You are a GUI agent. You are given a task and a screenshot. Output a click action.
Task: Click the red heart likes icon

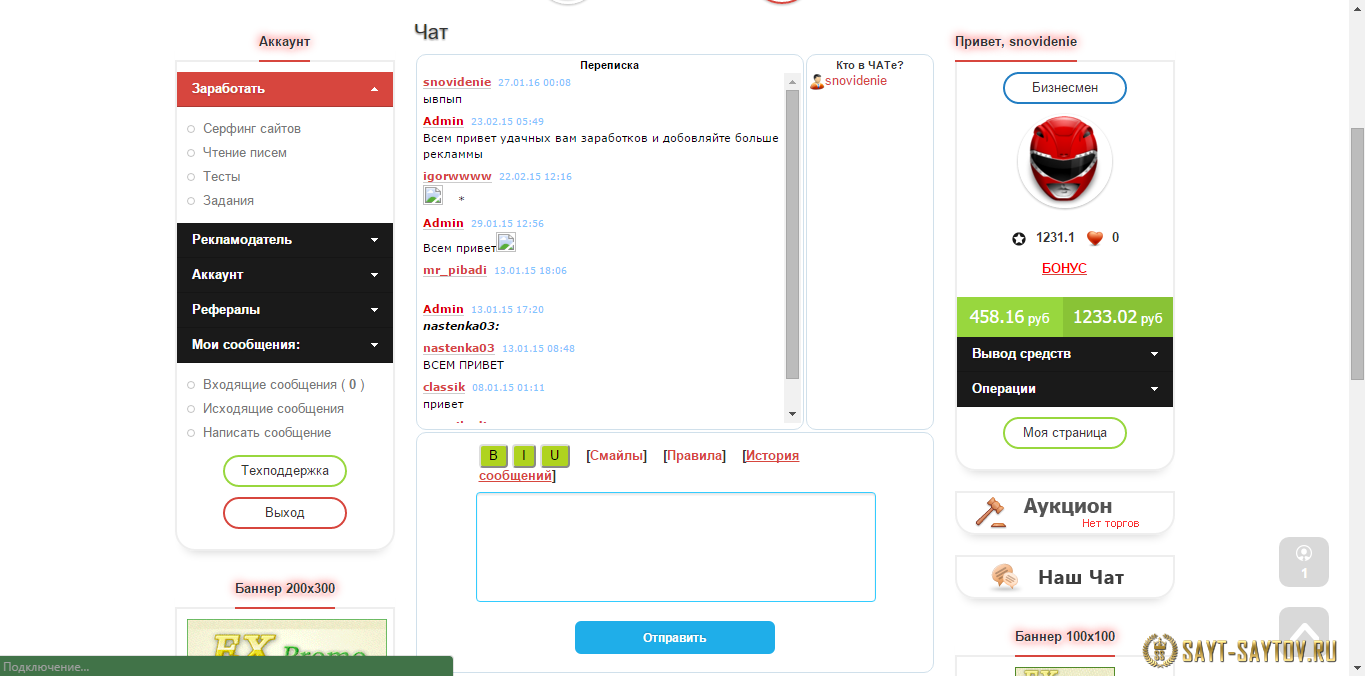coord(1094,238)
